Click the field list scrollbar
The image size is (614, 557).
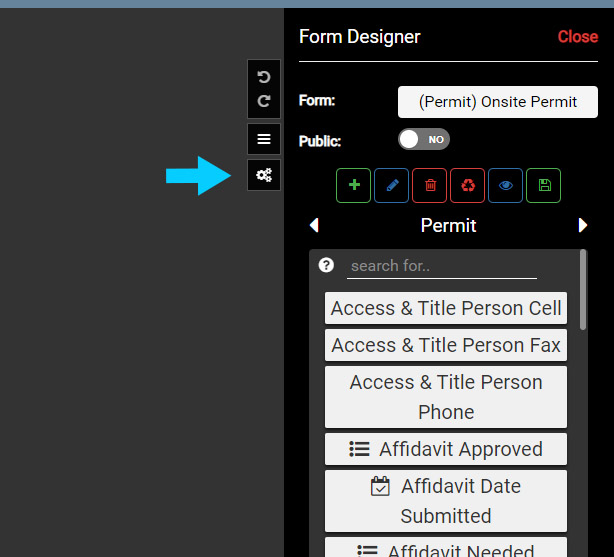[x=583, y=290]
